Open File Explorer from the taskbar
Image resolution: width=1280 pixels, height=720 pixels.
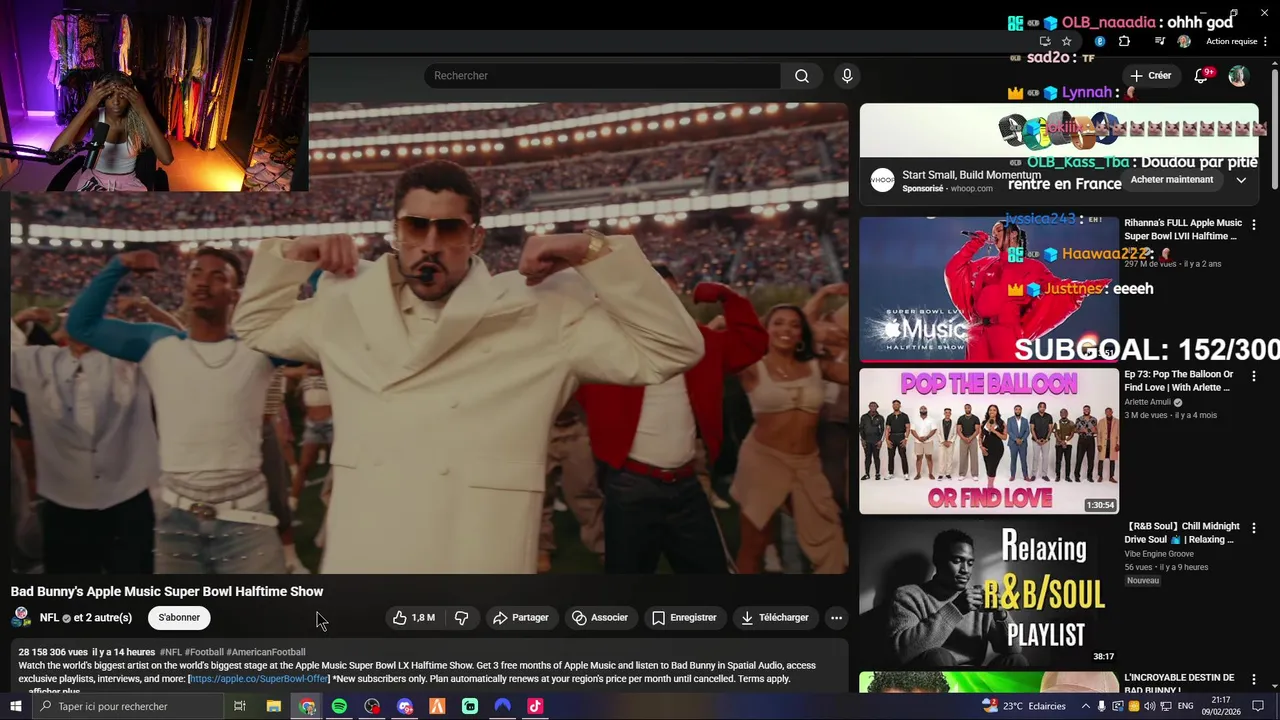tap(273, 706)
